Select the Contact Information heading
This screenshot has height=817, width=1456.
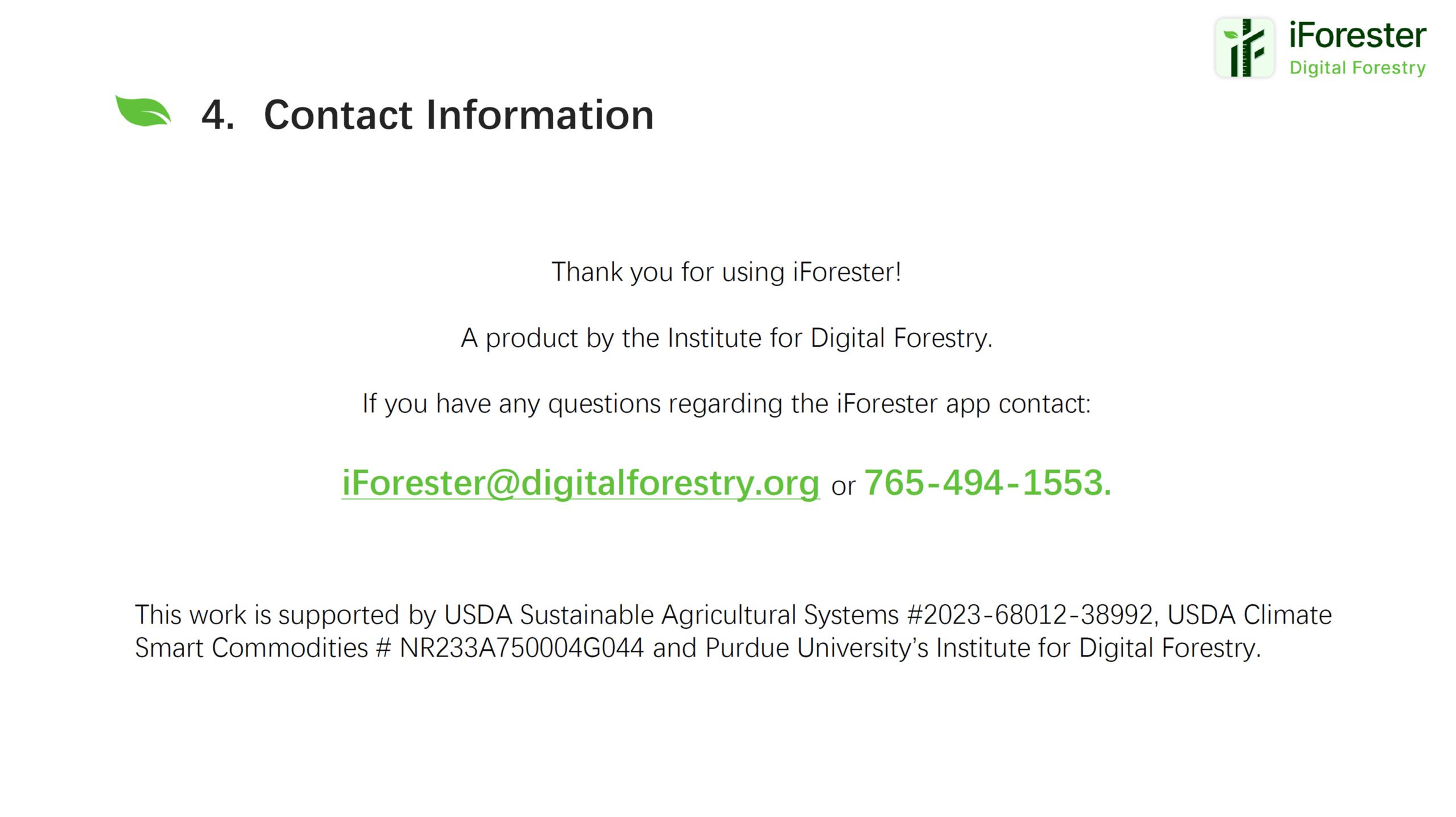tap(458, 115)
